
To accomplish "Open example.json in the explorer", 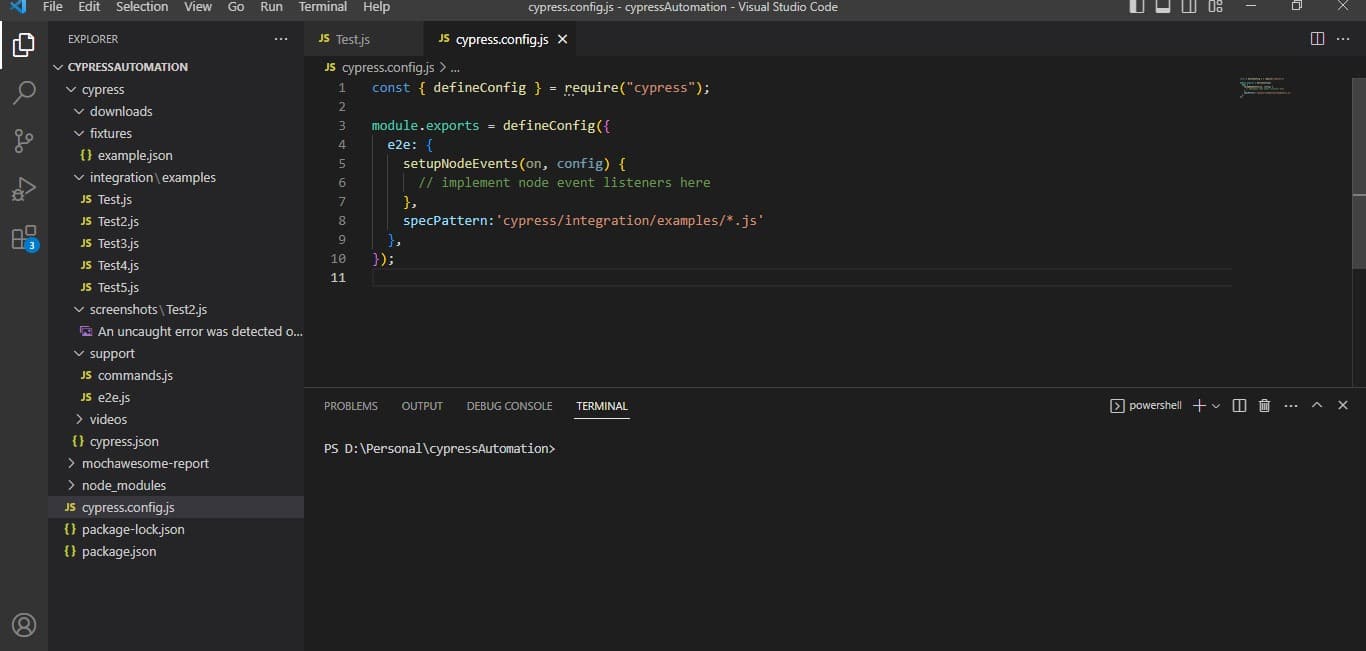I will 176,155.
